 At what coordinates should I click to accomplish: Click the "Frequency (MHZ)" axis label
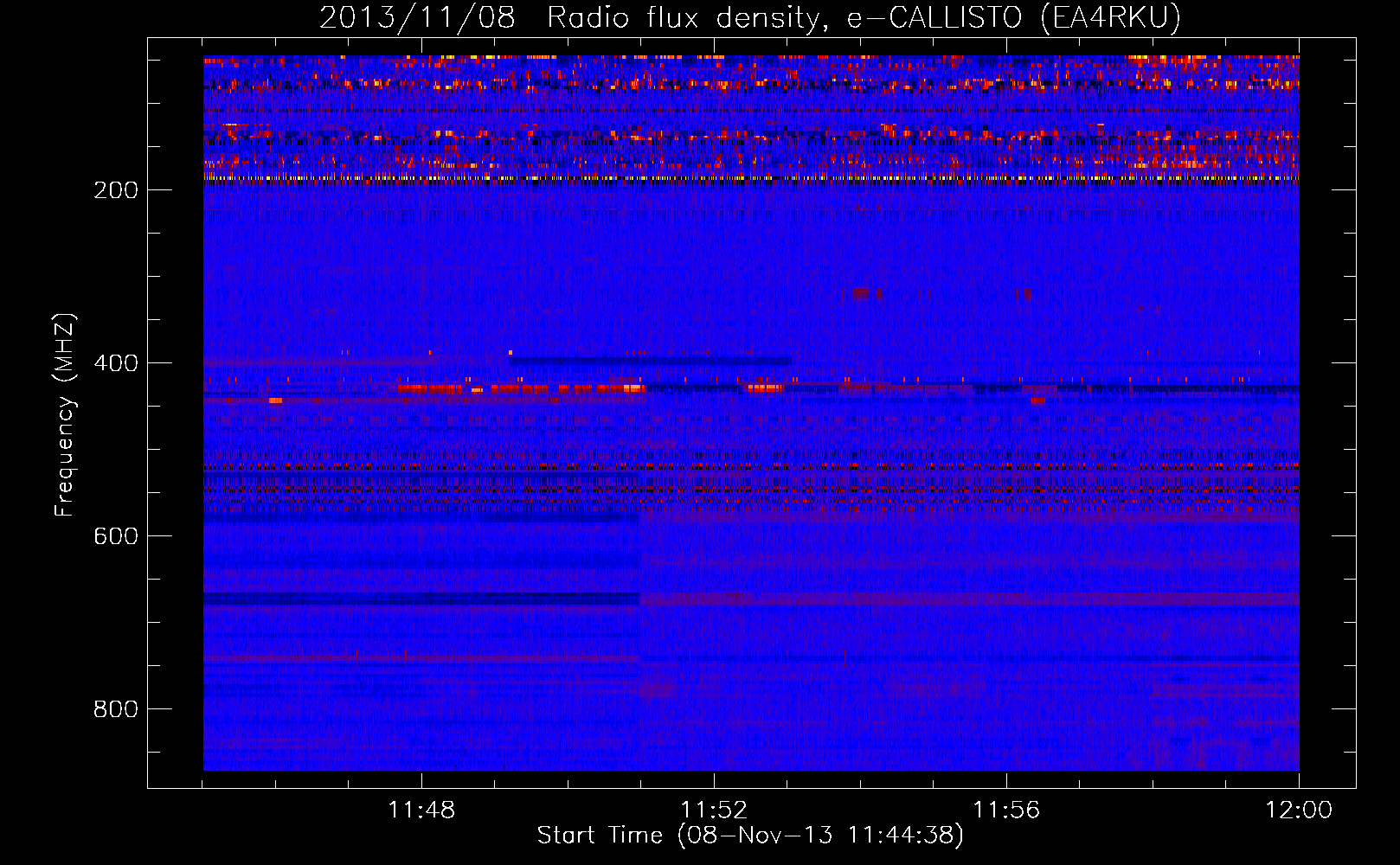pyautogui.click(x=65, y=415)
